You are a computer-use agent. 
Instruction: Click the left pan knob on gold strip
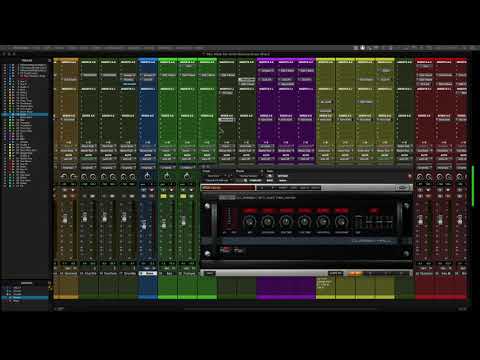(64, 176)
